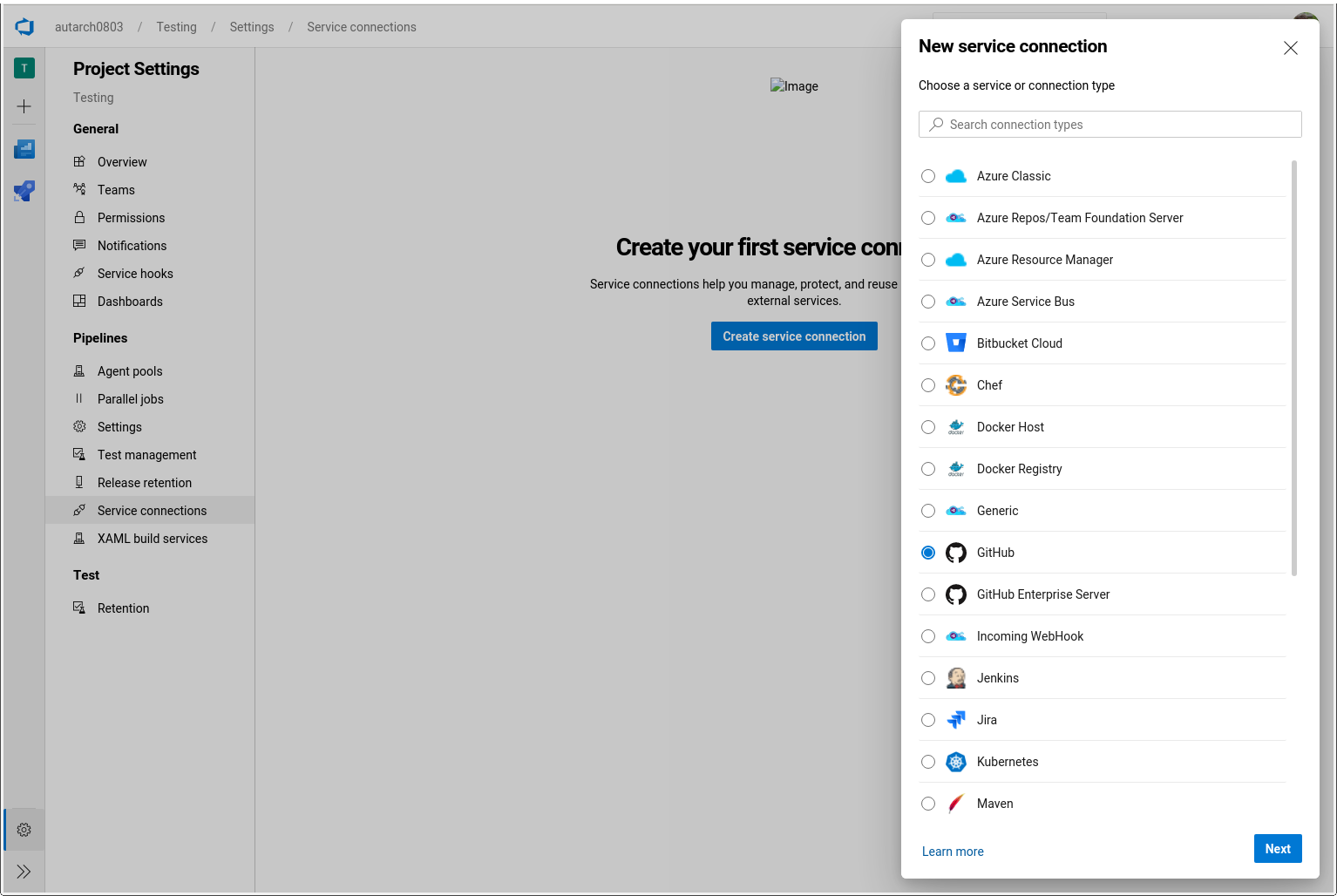Click the Azure Resource Manager cloud icon

pyautogui.click(x=956, y=260)
